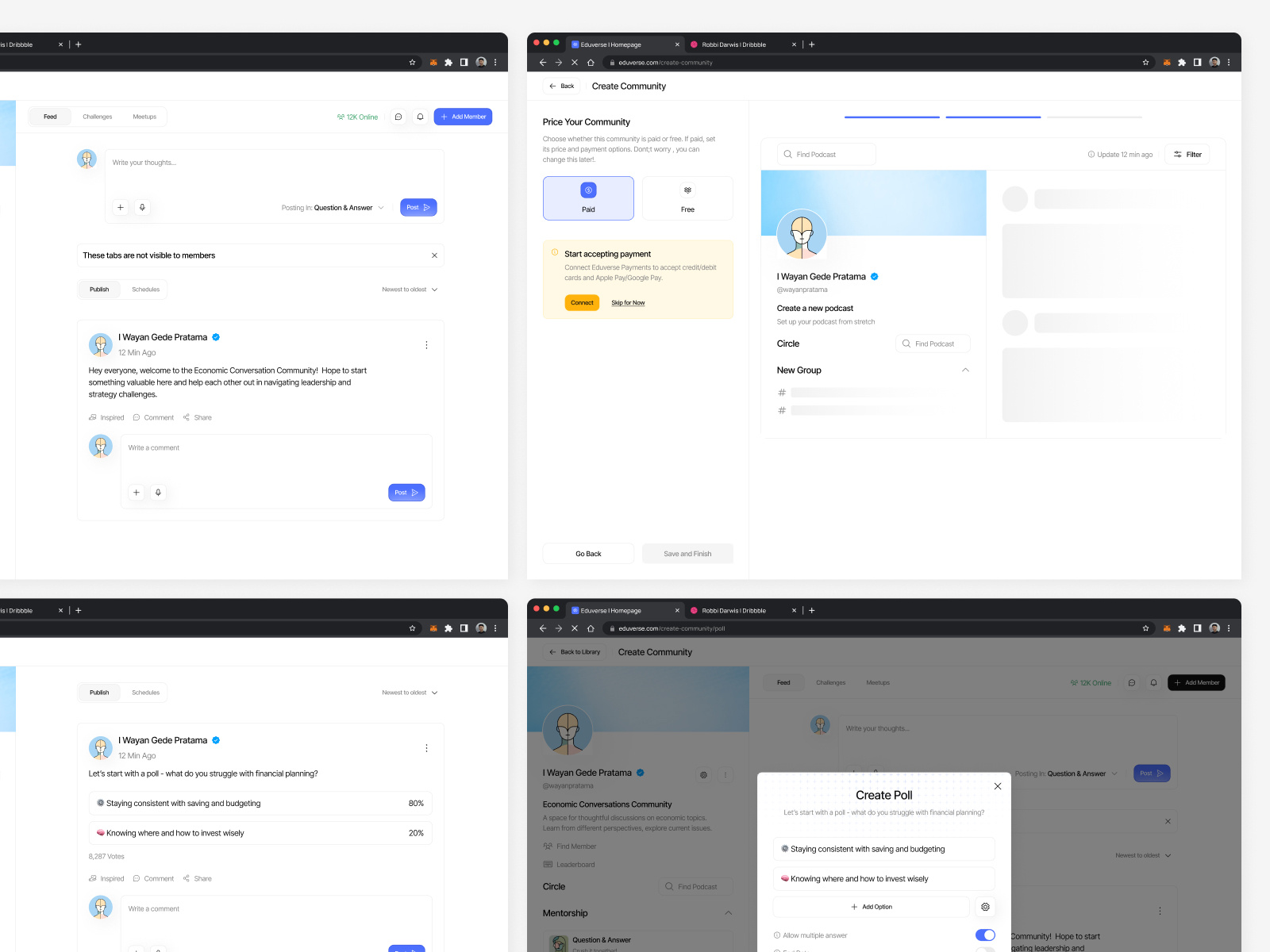This screenshot has width=1270, height=952.
Task: Click the microphone icon in post composer
Action: (x=142, y=207)
